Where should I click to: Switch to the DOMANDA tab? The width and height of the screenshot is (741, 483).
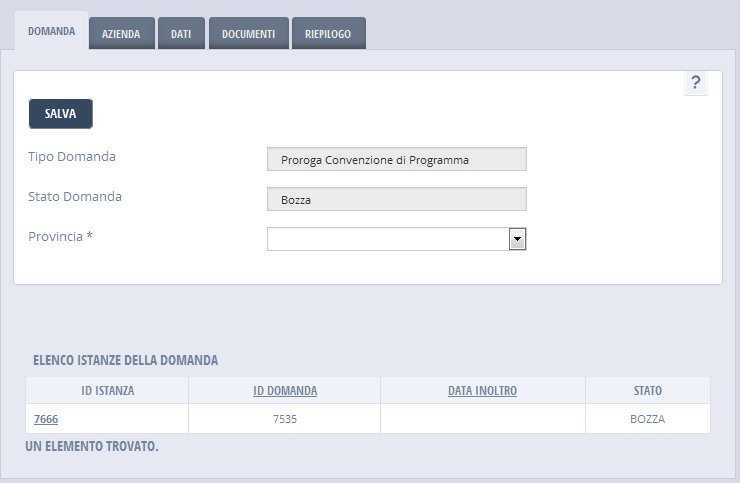click(51, 32)
